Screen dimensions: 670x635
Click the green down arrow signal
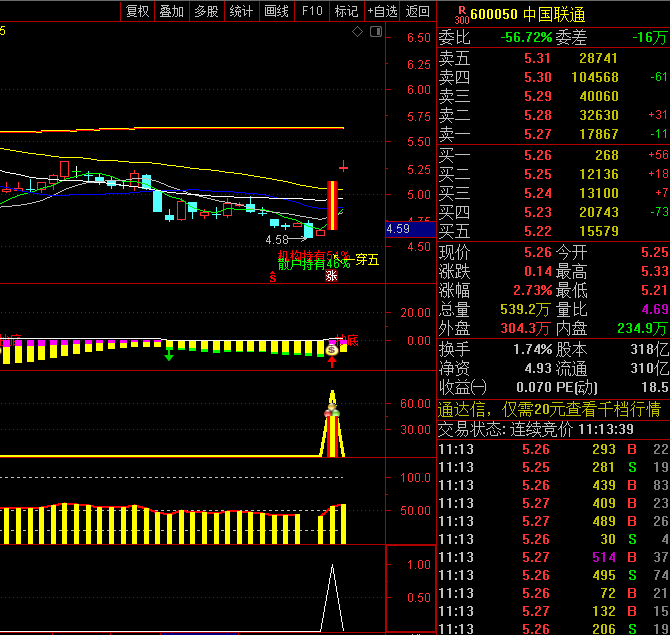coord(169,354)
